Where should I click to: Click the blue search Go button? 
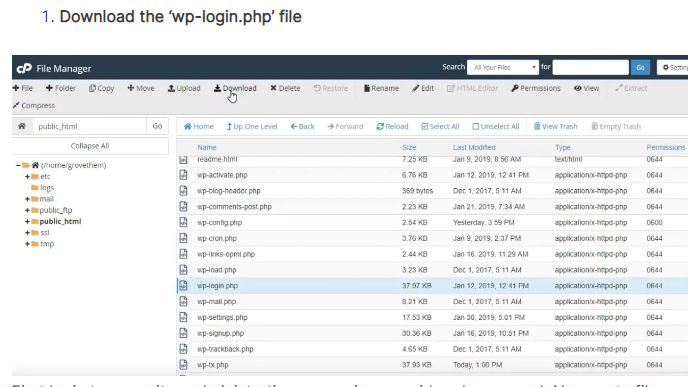click(x=640, y=67)
